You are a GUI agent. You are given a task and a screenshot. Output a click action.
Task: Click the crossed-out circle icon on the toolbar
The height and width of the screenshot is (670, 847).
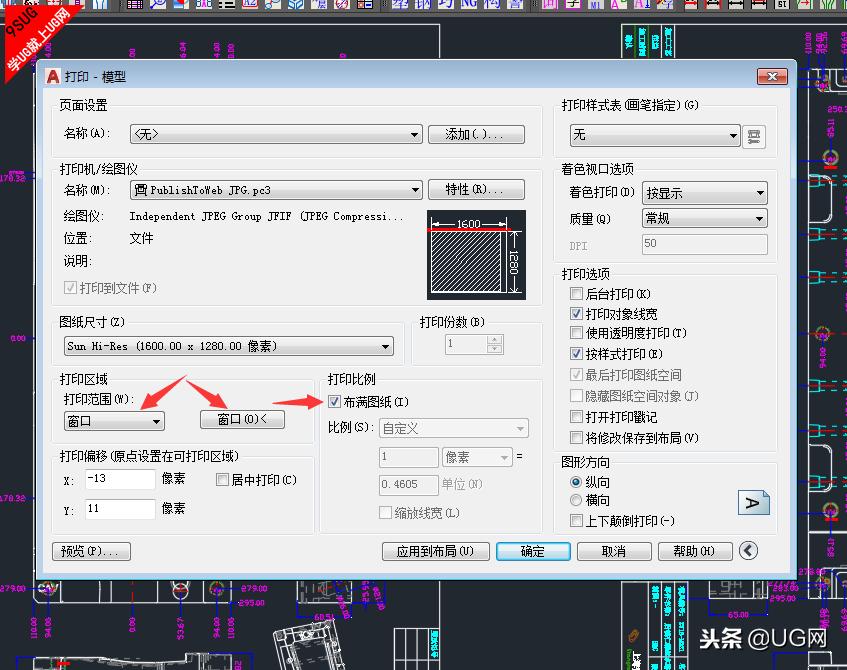pos(341,7)
